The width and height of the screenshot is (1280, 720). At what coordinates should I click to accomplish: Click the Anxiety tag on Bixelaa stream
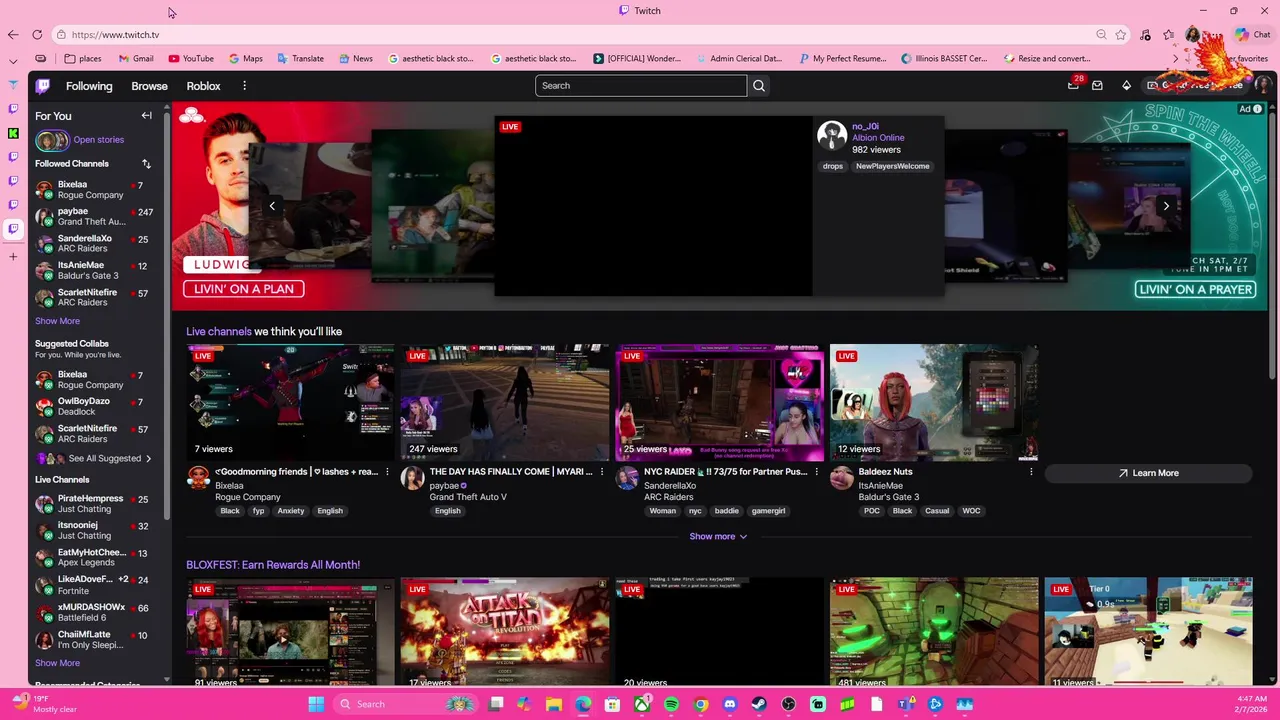291,511
